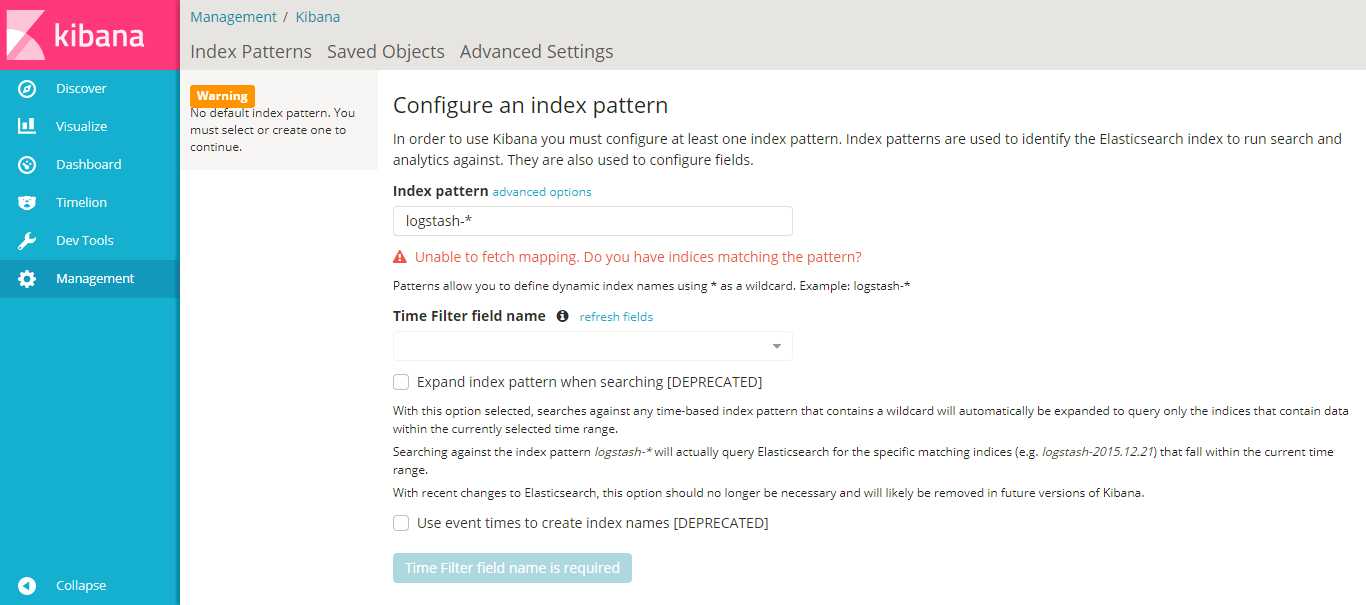Go to the Management breadcrumb link

coord(233,17)
